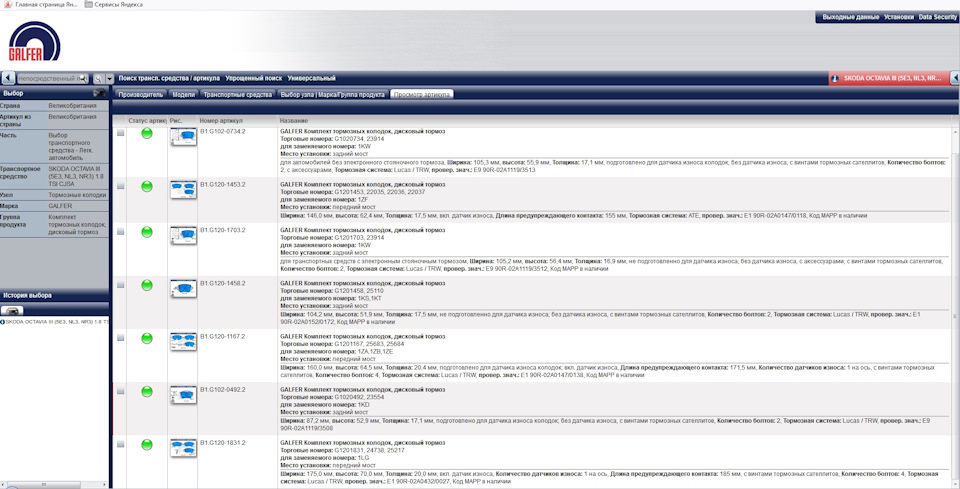Switch to Модели tab
960x489 pixels.
point(184,95)
